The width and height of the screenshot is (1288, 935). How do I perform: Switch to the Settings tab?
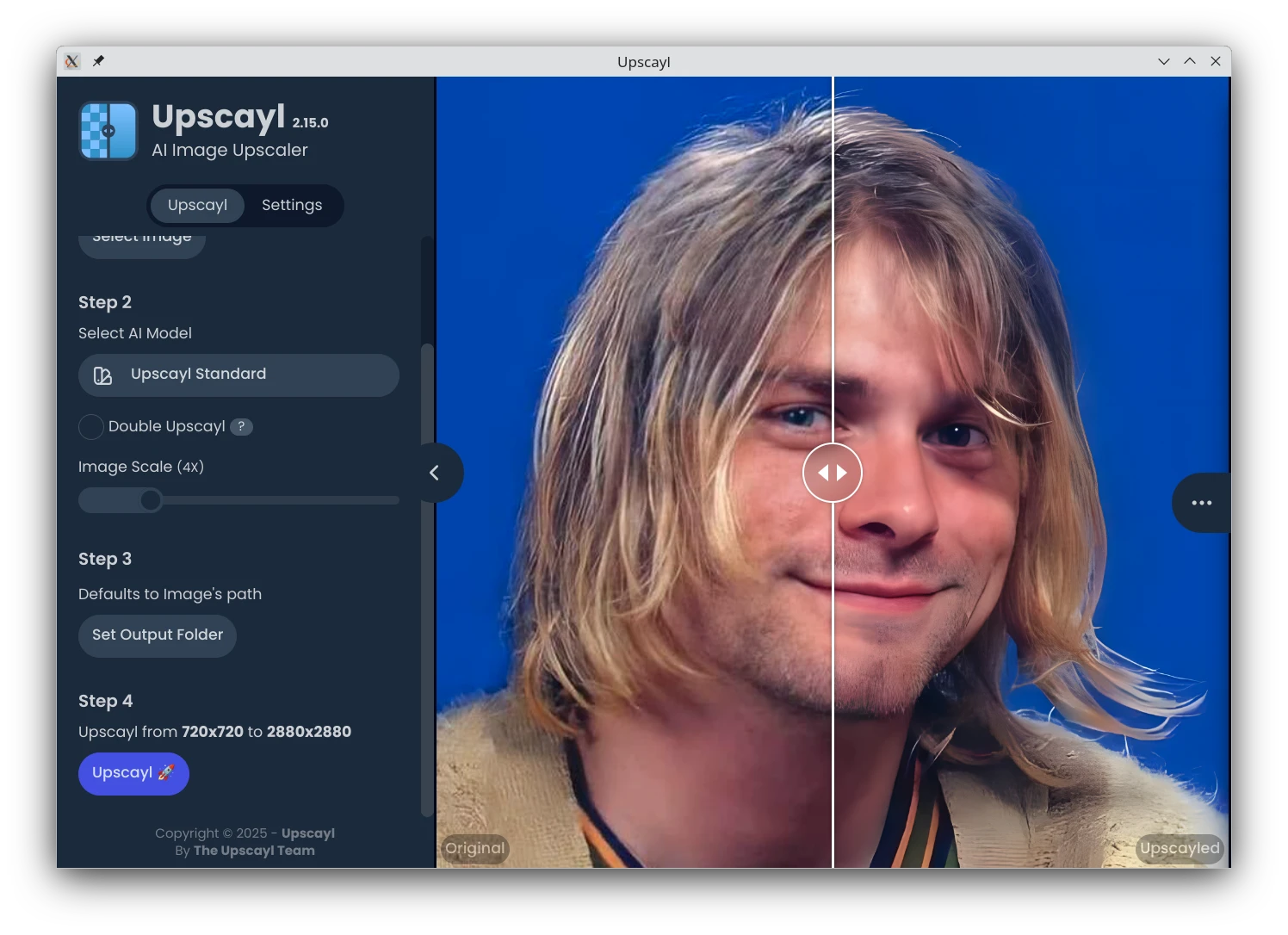click(292, 205)
